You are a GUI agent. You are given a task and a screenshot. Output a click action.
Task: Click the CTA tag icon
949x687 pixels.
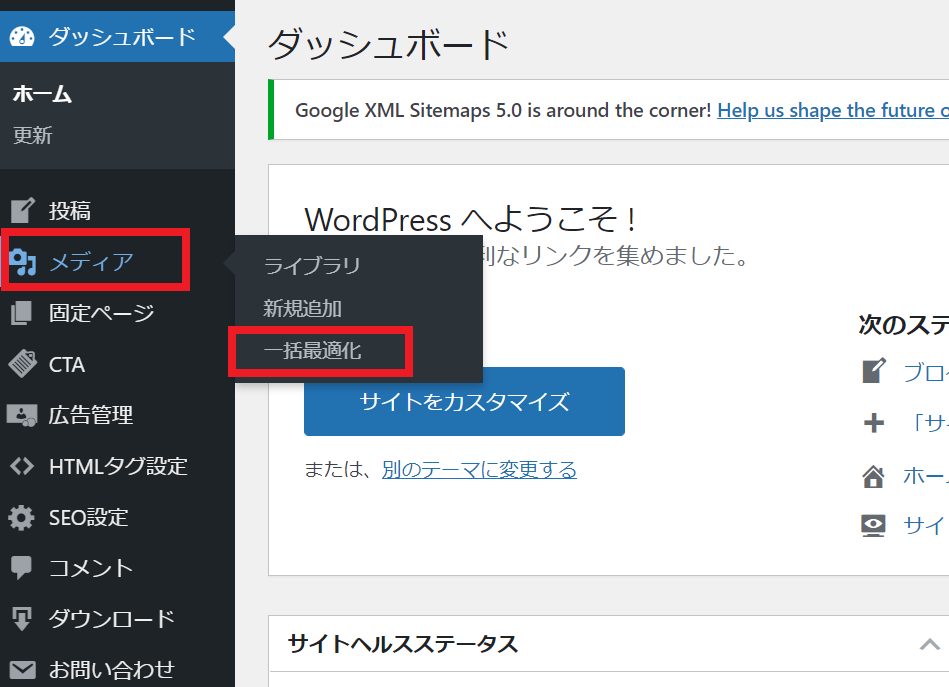(22, 364)
